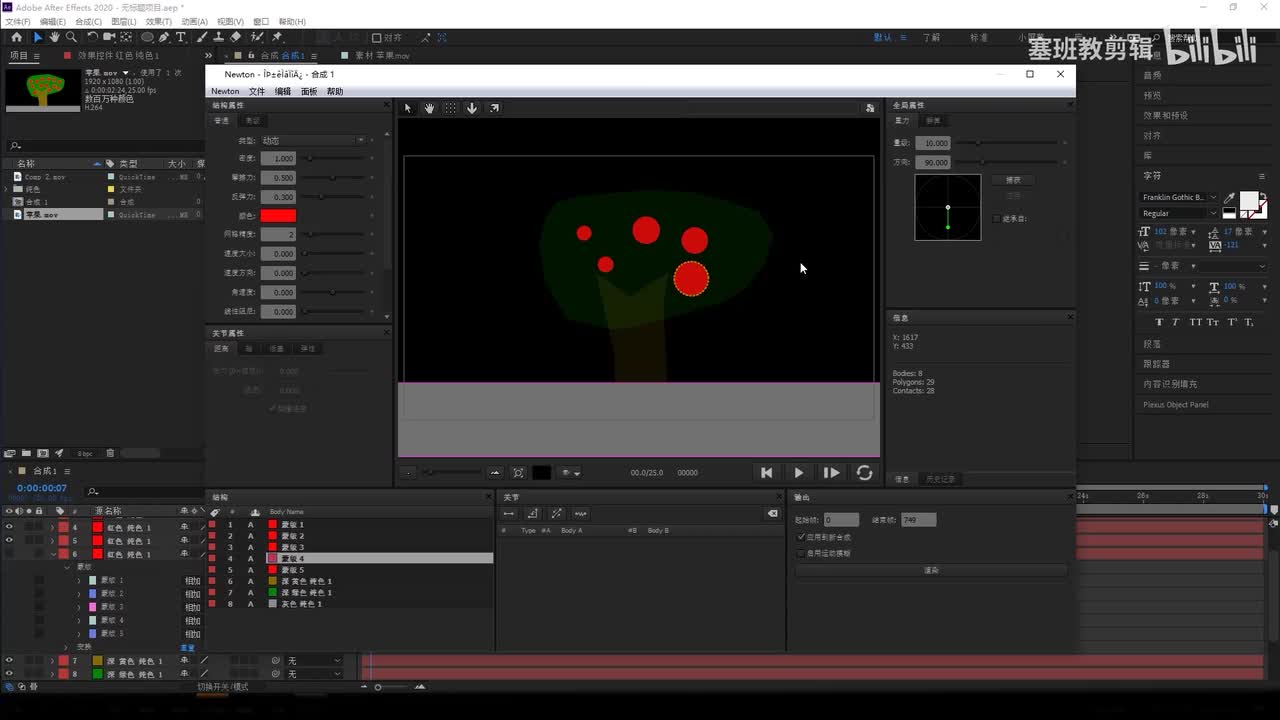Click the 渲染 button in output panel
This screenshot has width=1280, height=720.
click(x=931, y=571)
